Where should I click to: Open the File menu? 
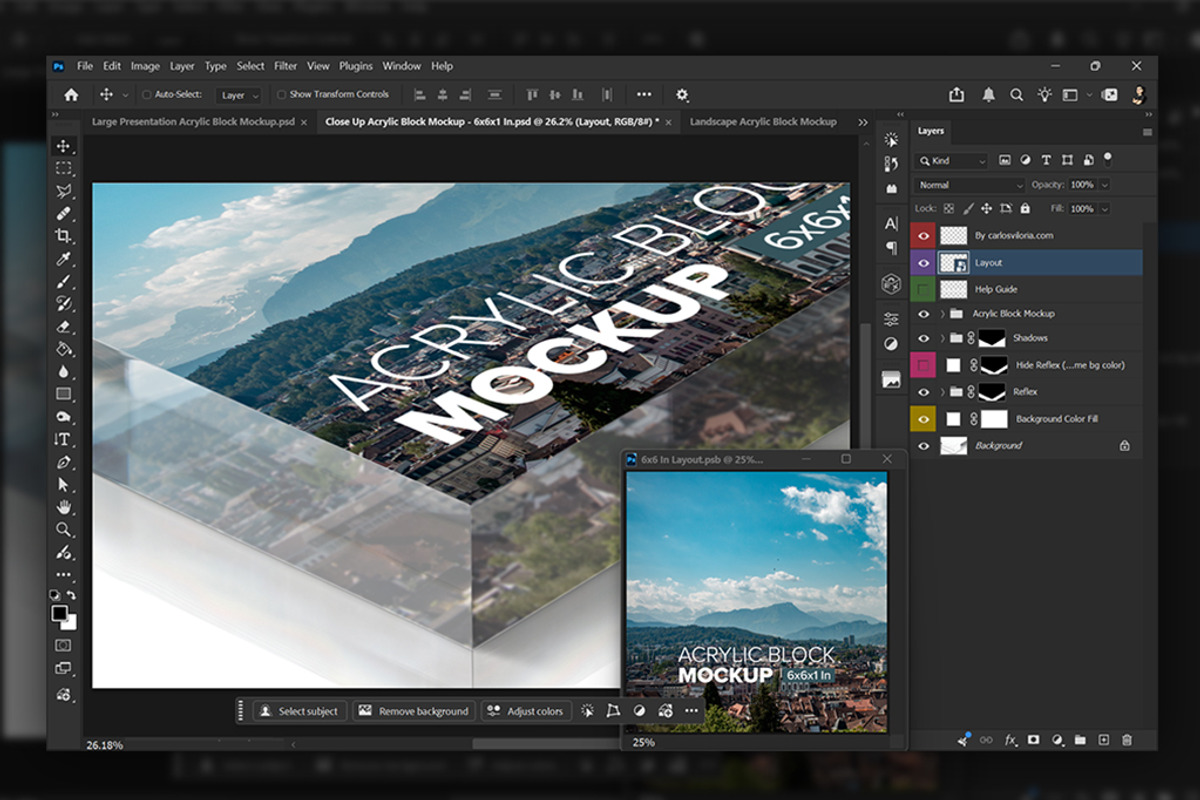click(x=85, y=66)
